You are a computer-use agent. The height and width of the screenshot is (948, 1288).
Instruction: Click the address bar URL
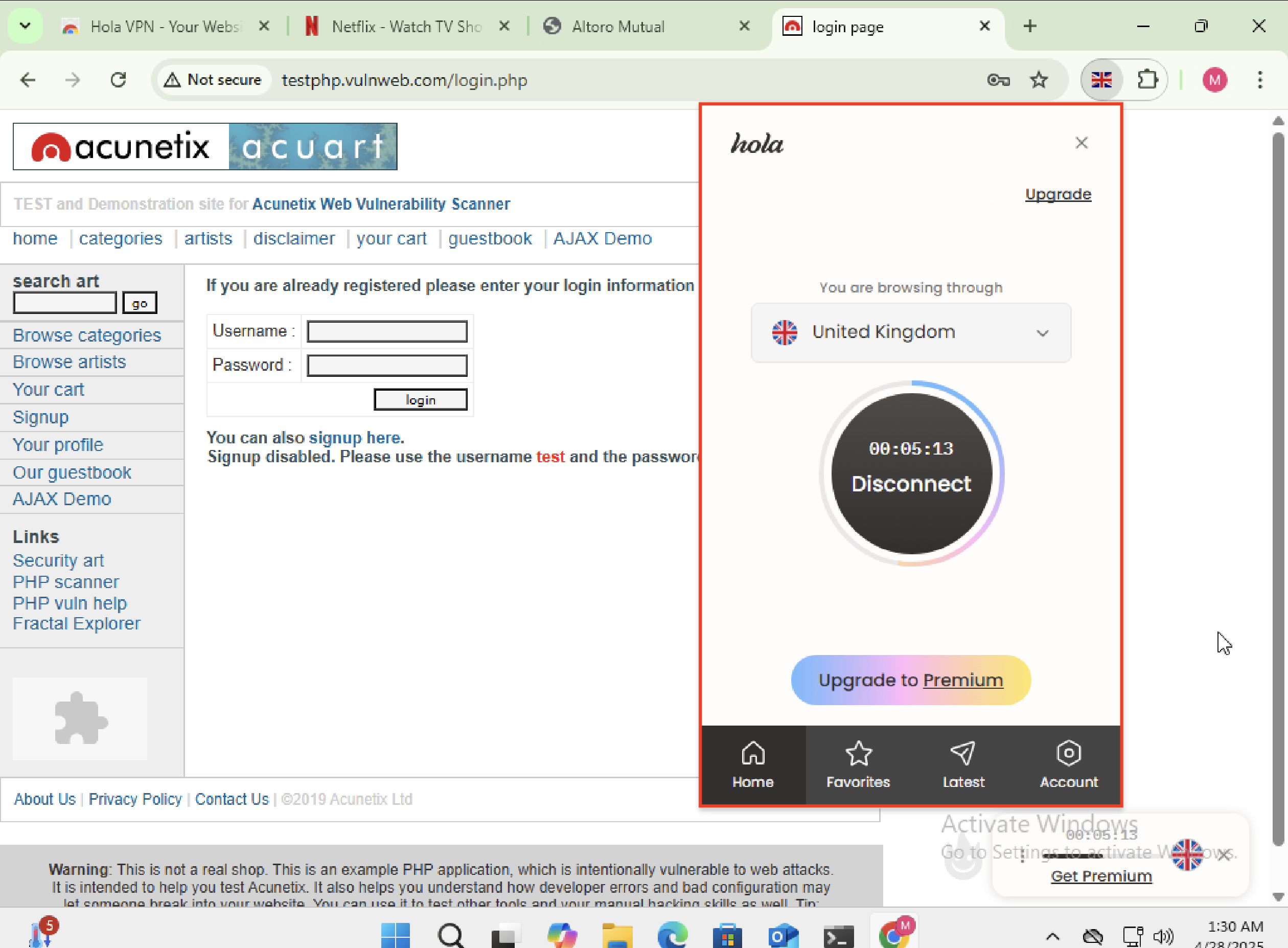point(404,80)
